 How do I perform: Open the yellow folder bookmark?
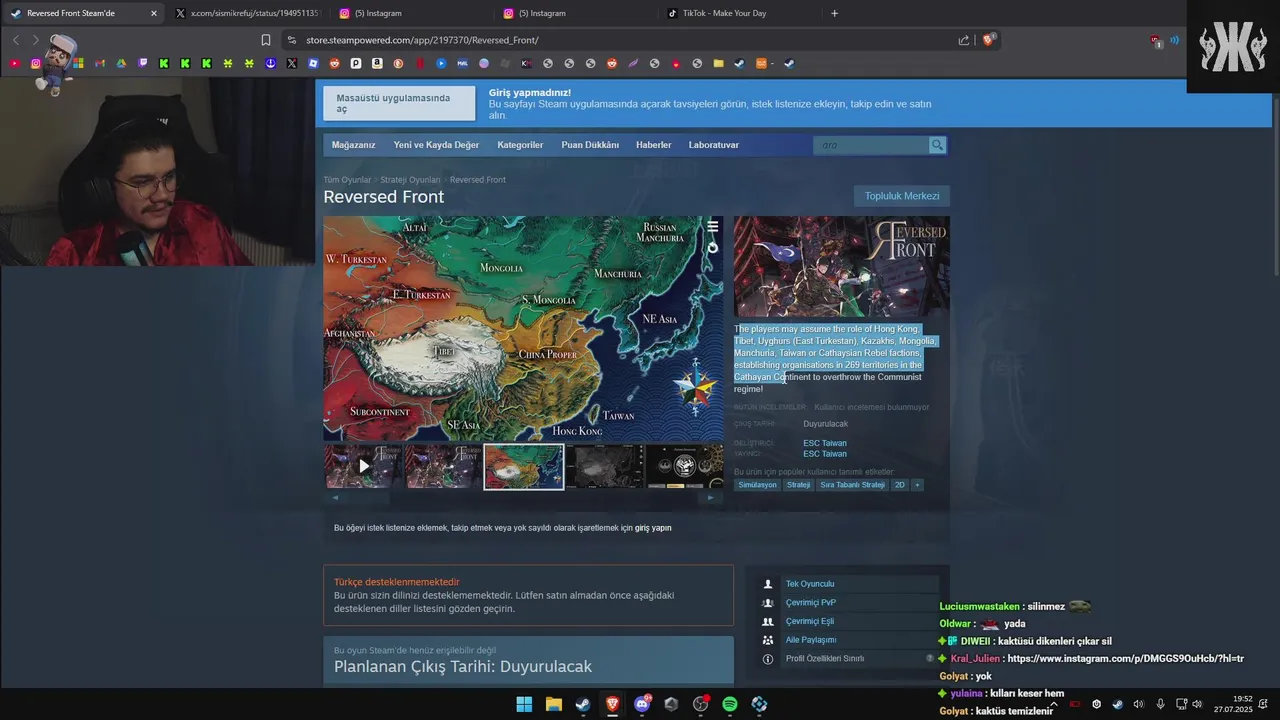pos(718,63)
